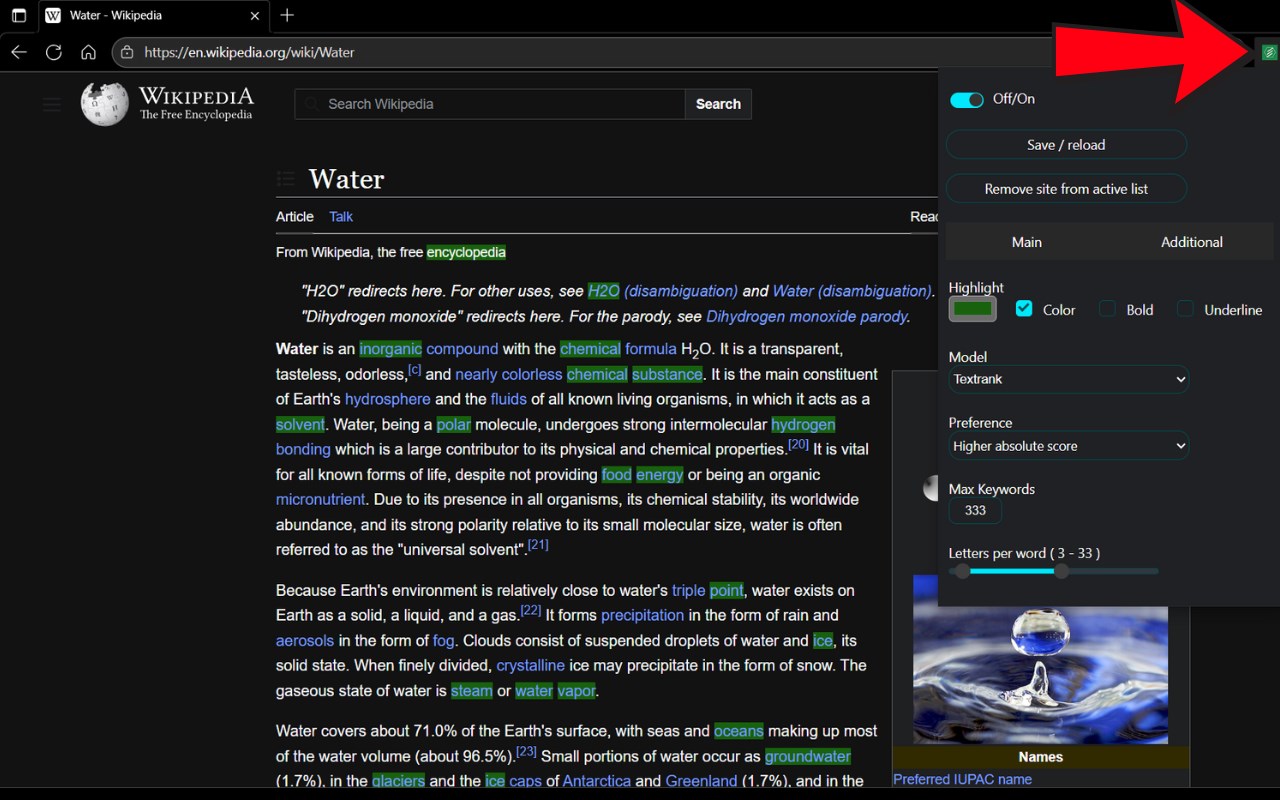Open the Model dropdown showing Textrank
This screenshot has height=800, width=1280.
click(1068, 379)
